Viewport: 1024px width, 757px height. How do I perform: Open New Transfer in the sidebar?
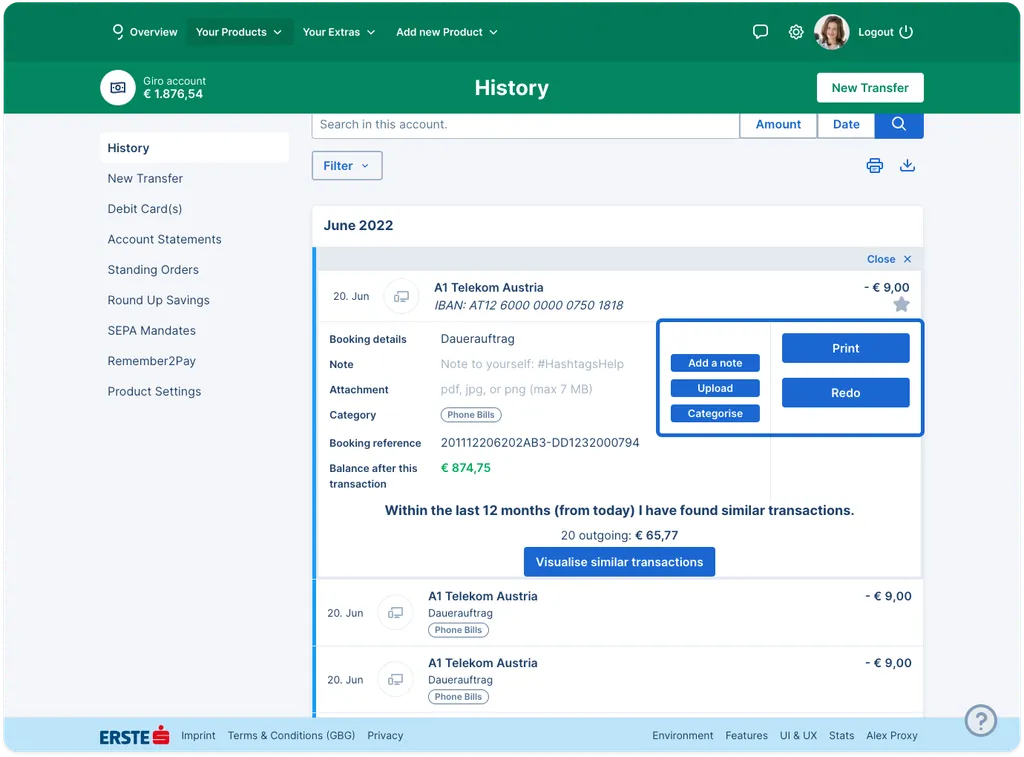pos(145,178)
